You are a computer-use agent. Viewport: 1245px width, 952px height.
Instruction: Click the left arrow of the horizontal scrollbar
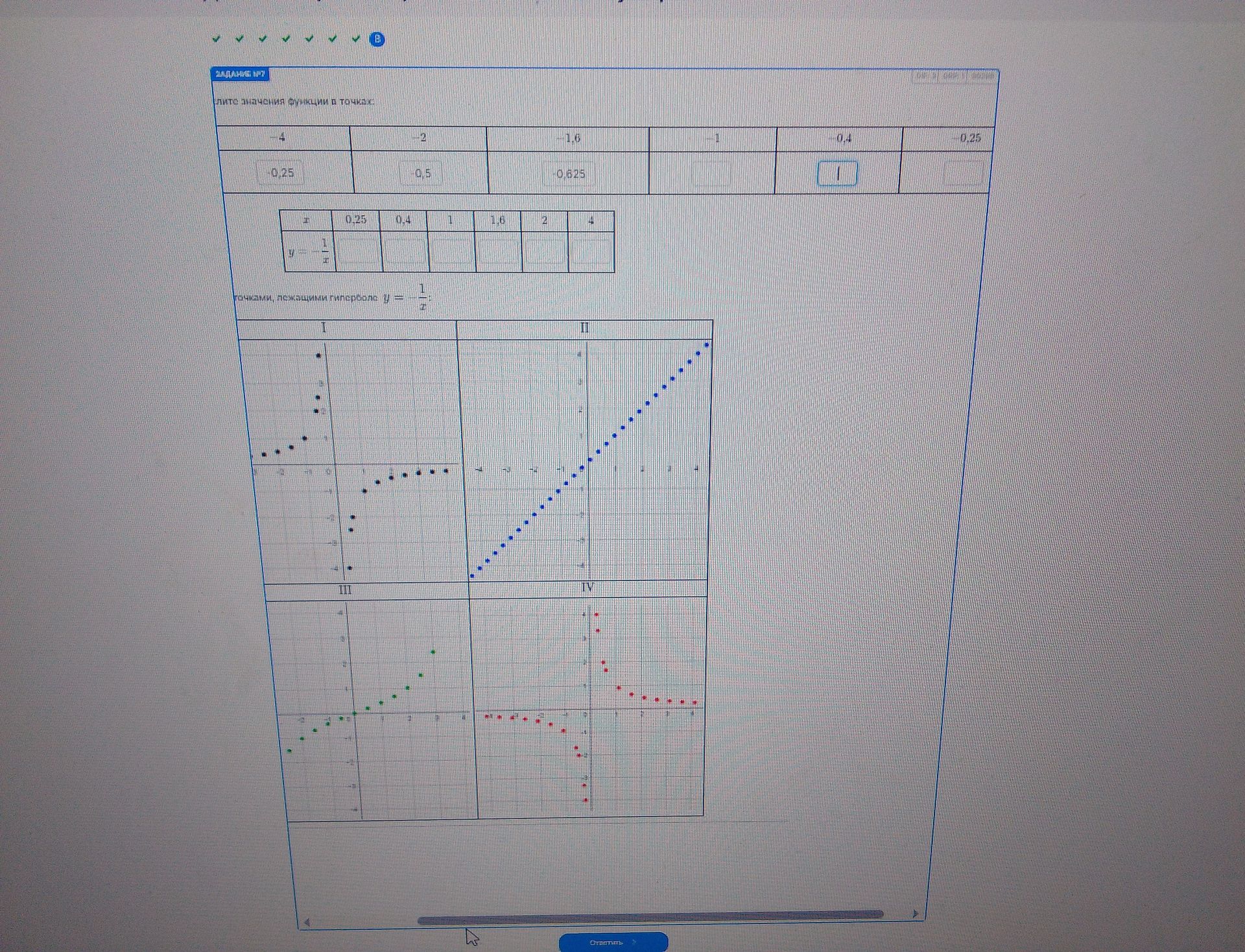click(x=307, y=922)
